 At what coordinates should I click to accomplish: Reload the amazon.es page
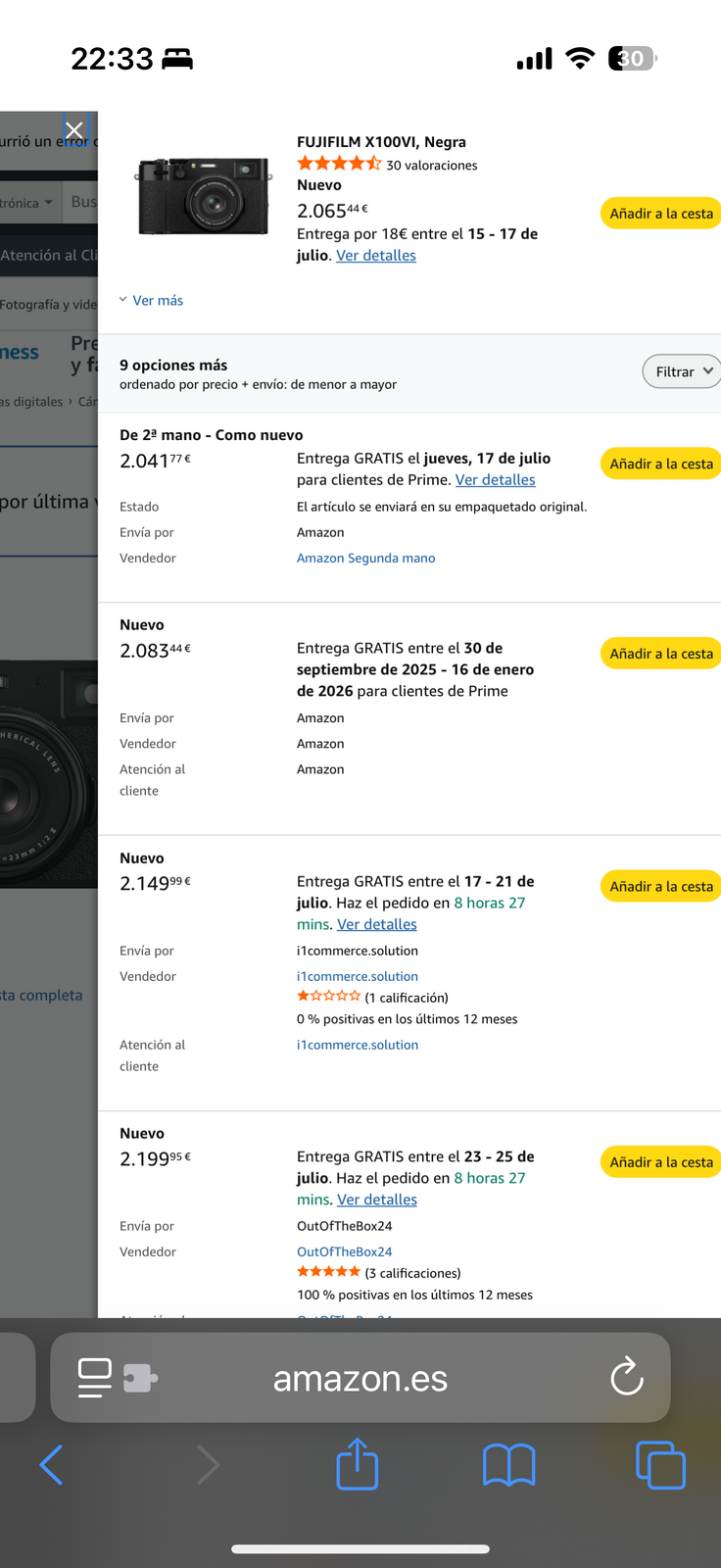(x=626, y=1377)
